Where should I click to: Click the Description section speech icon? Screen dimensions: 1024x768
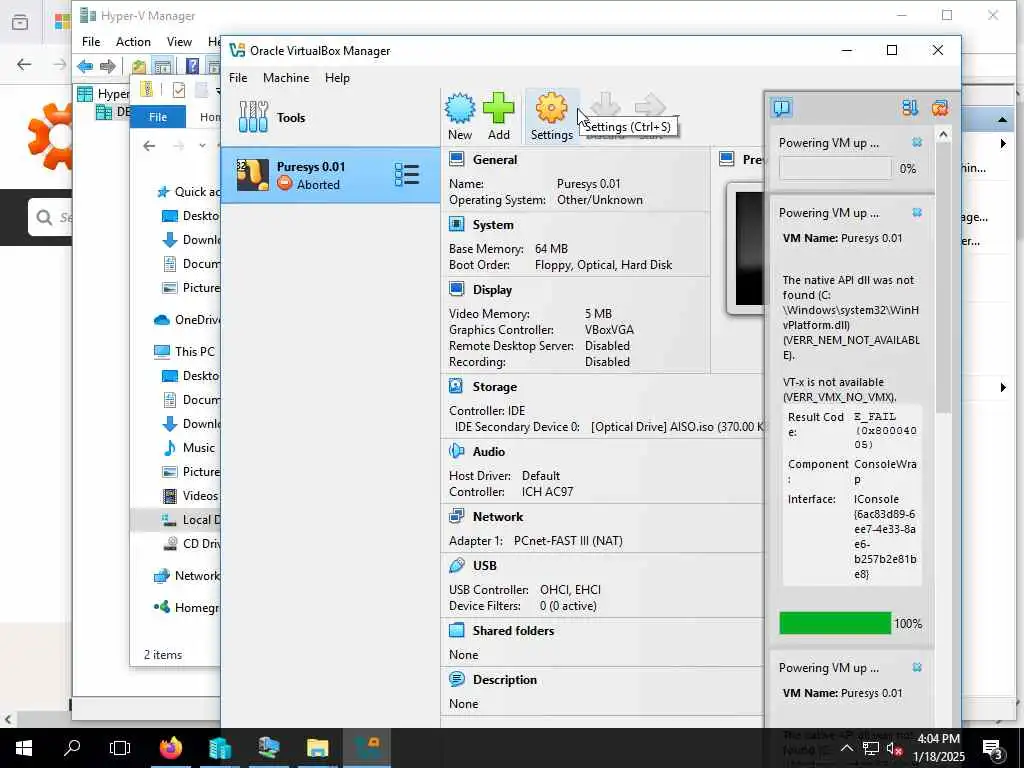click(x=456, y=679)
